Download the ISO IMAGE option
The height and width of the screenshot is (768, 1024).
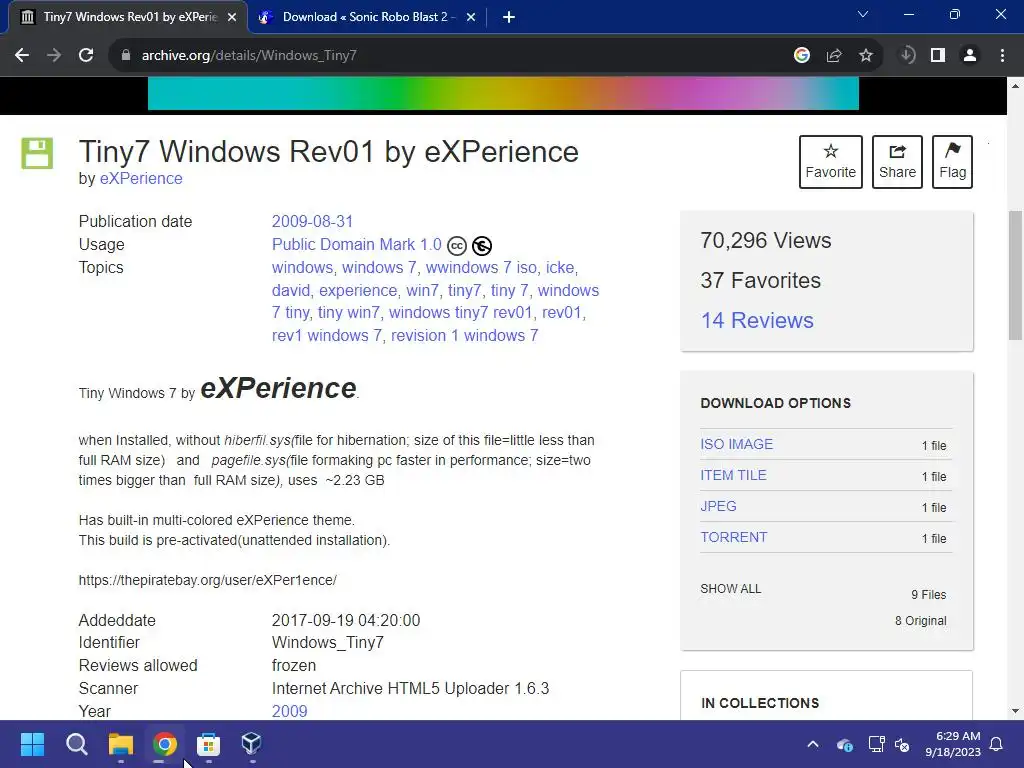pyautogui.click(x=737, y=444)
